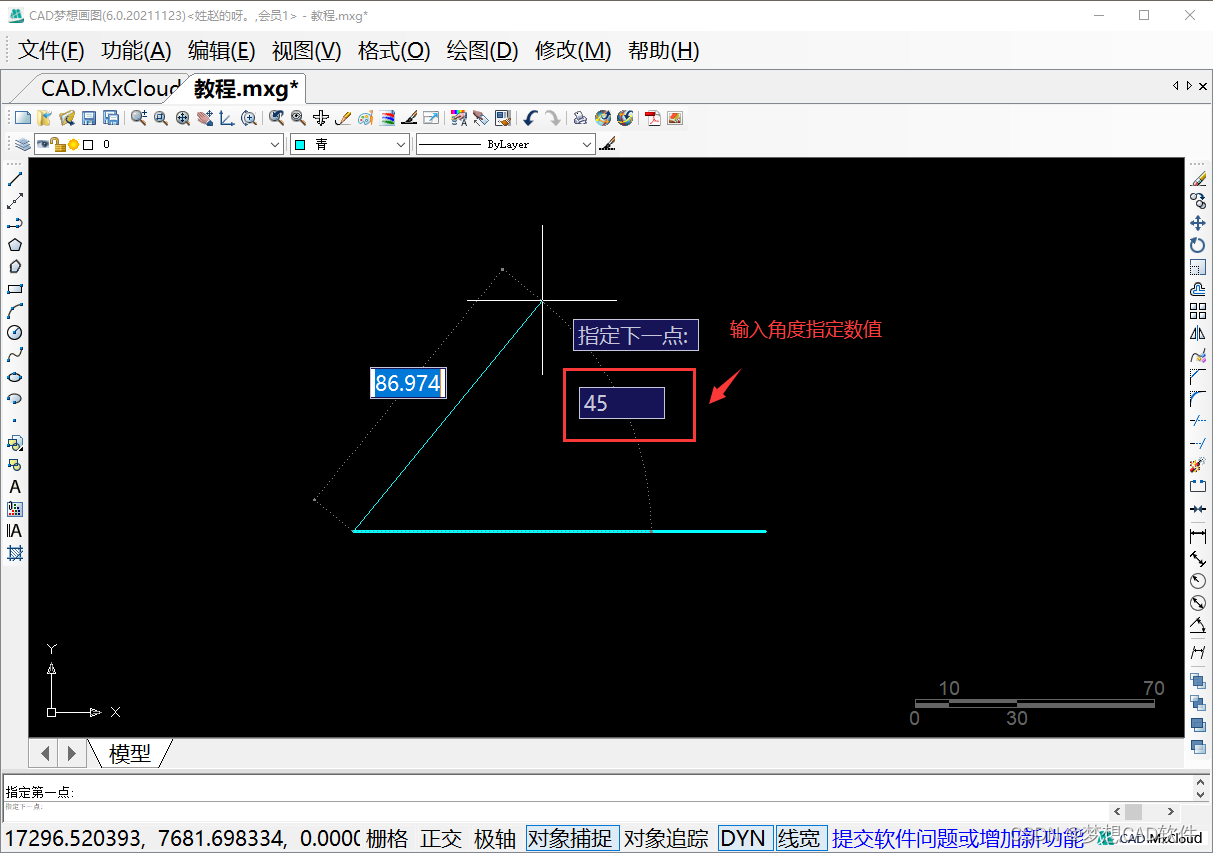Click the New file icon
1213x853 pixels.
[x=22, y=118]
